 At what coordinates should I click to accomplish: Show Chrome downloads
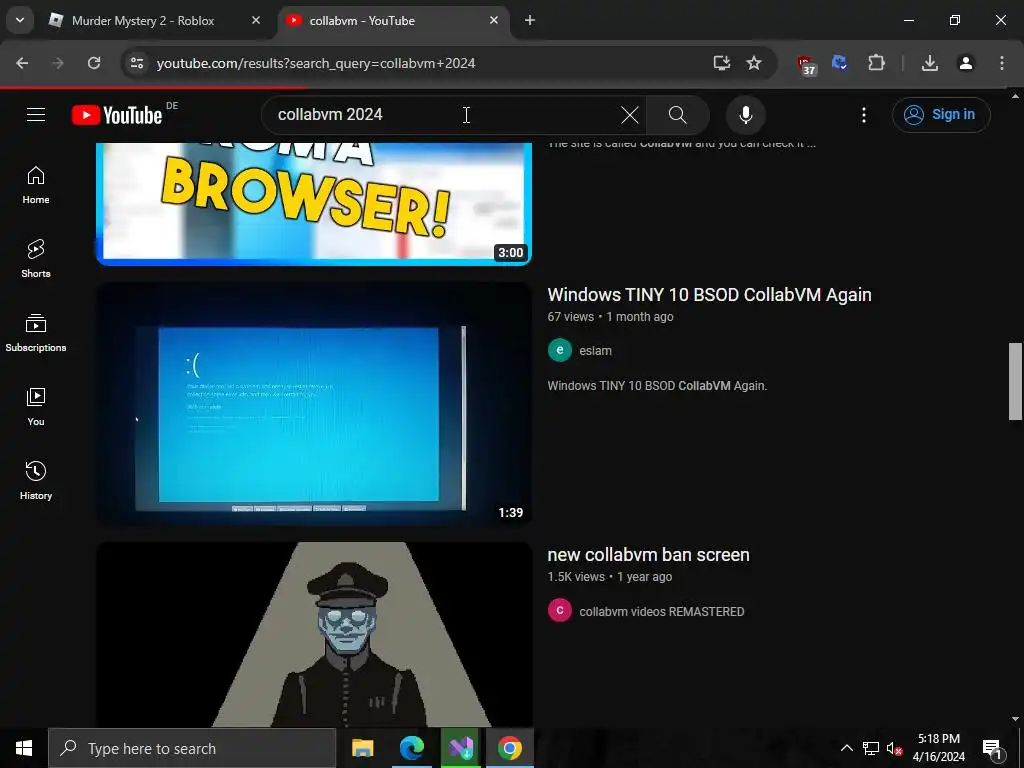coord(930,63)
